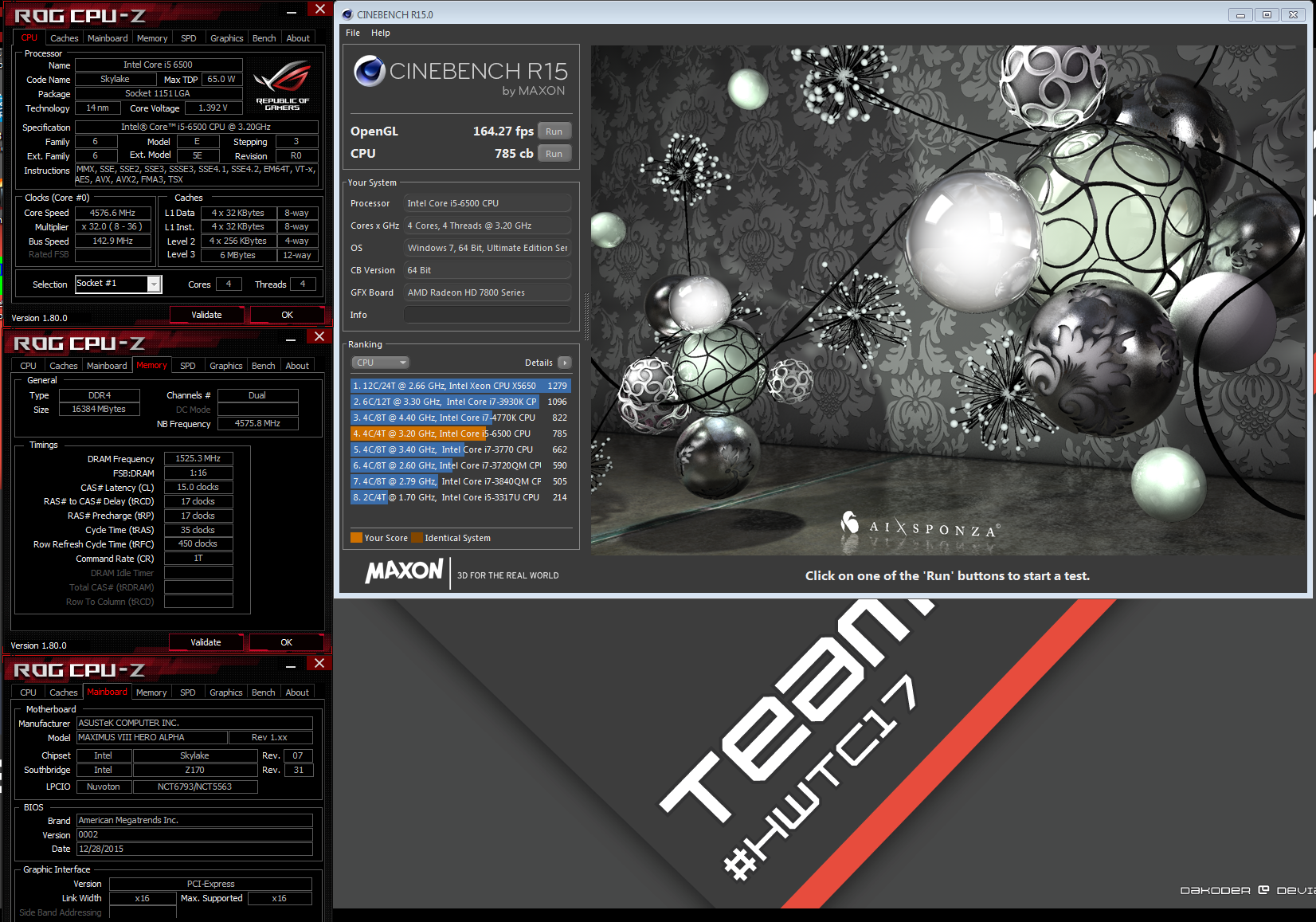Maximize the Cinebench R15.0 window
The image size is (1316, 922).
pyautogui.click(x=1267, y=14)
